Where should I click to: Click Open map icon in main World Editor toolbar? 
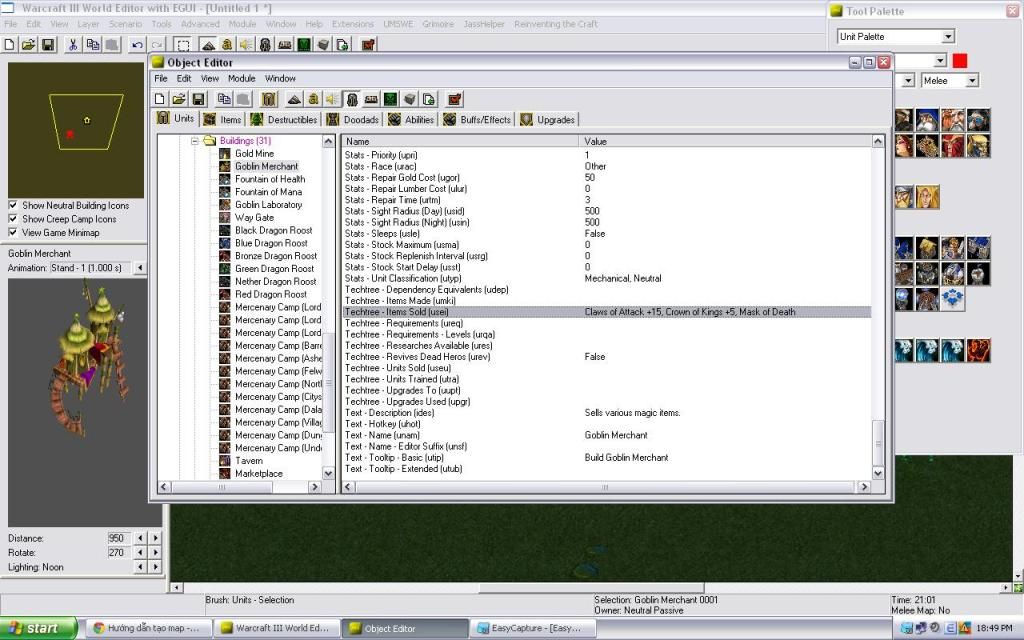pyautogui.click(x=28, y=44)
